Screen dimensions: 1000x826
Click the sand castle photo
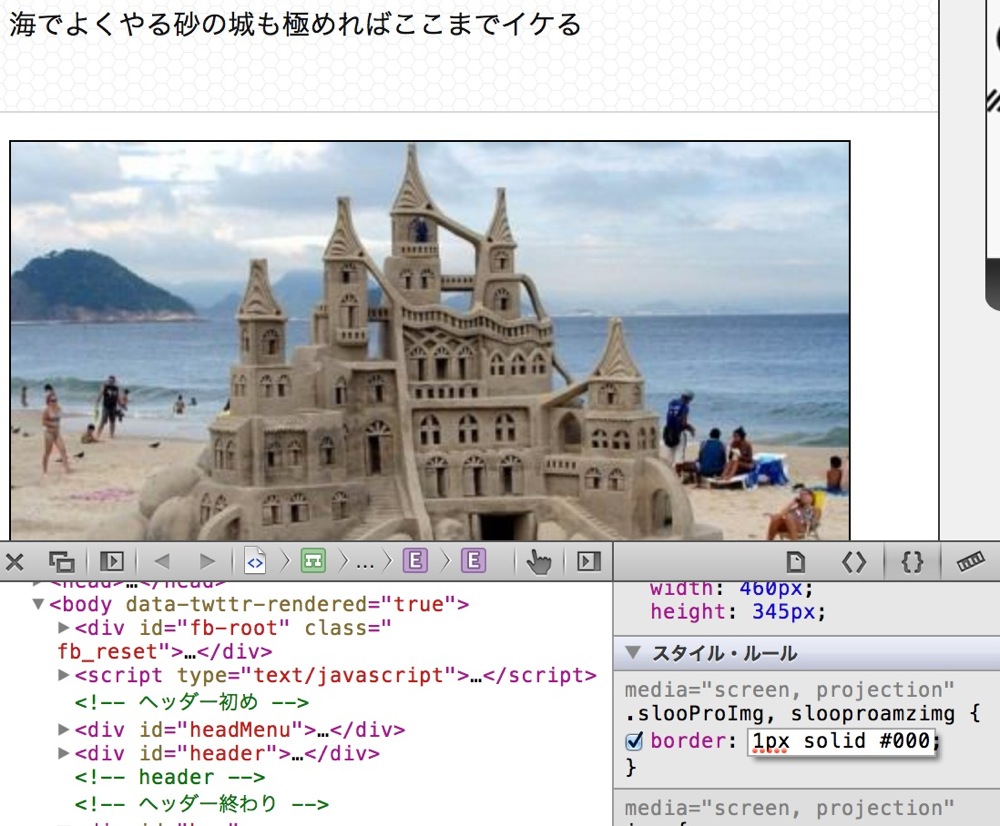click(430, 341)
